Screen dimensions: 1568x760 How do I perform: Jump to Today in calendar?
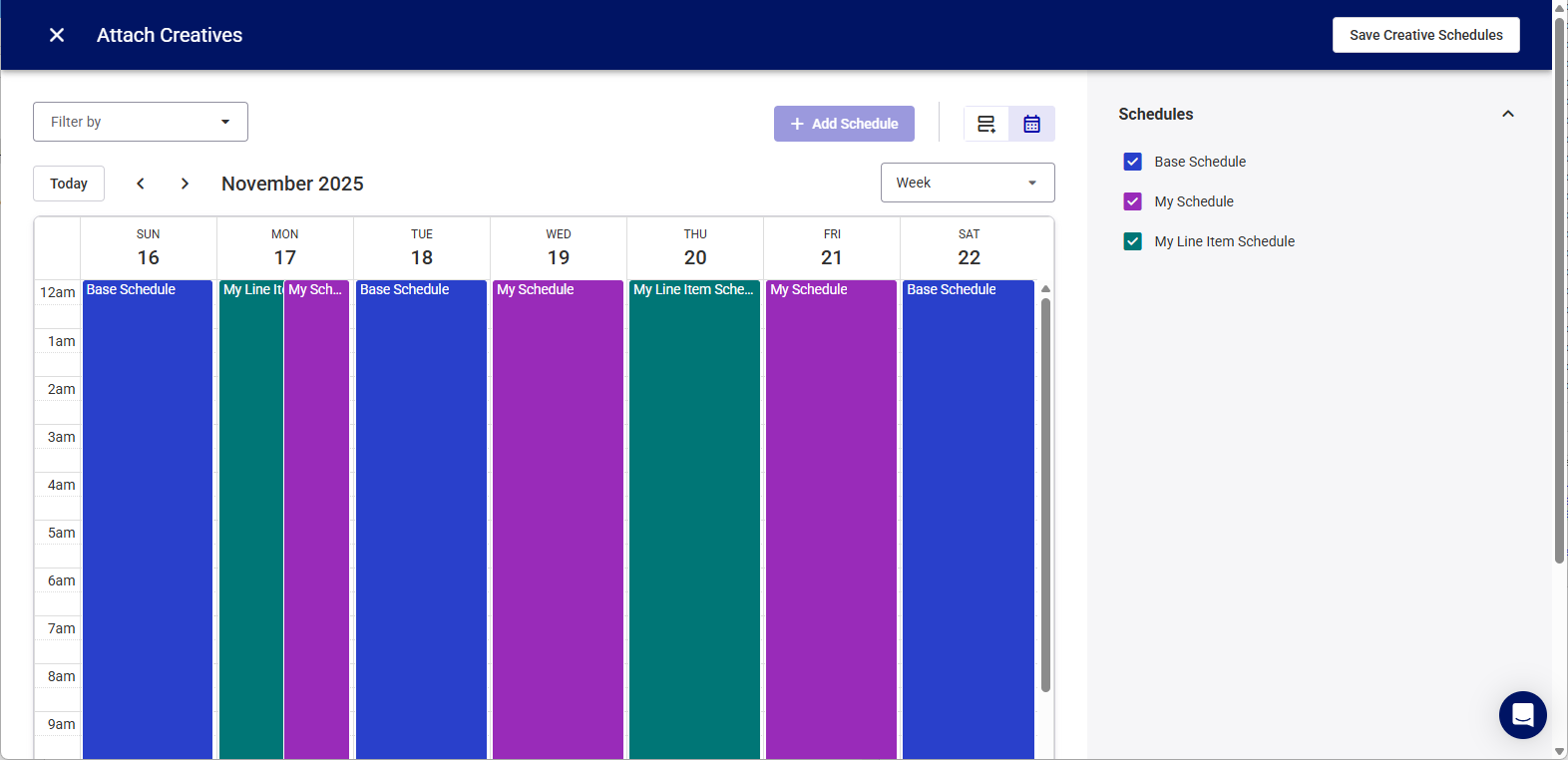pyautogui.click(x=69, y=184)
